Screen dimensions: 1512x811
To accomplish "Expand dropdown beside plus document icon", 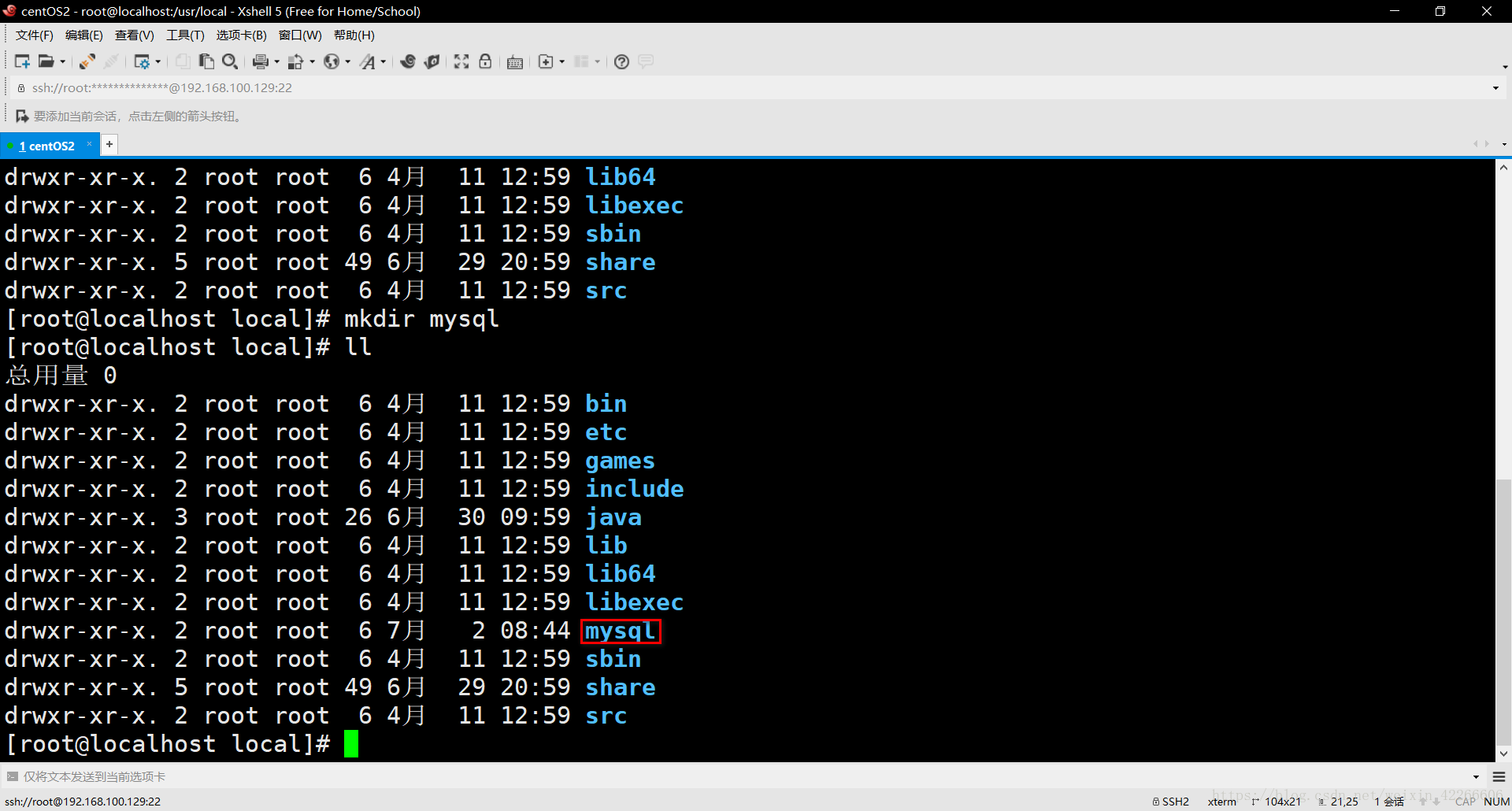I will pos(561,61).
